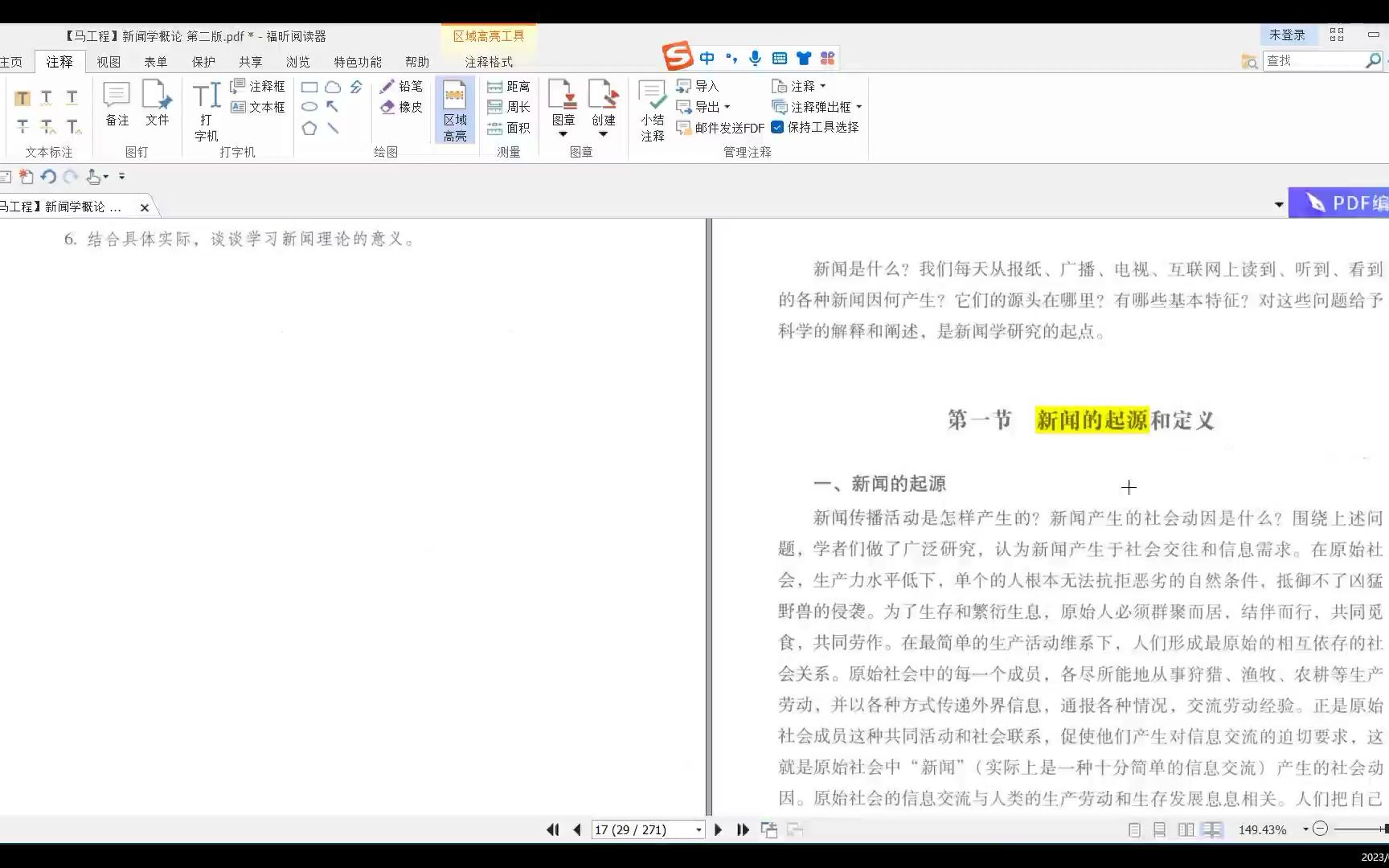The height and width of the screenshot is (868, 1389).
Task: Open 小结注释 comment summary
Action: click(x=653, y=111)
